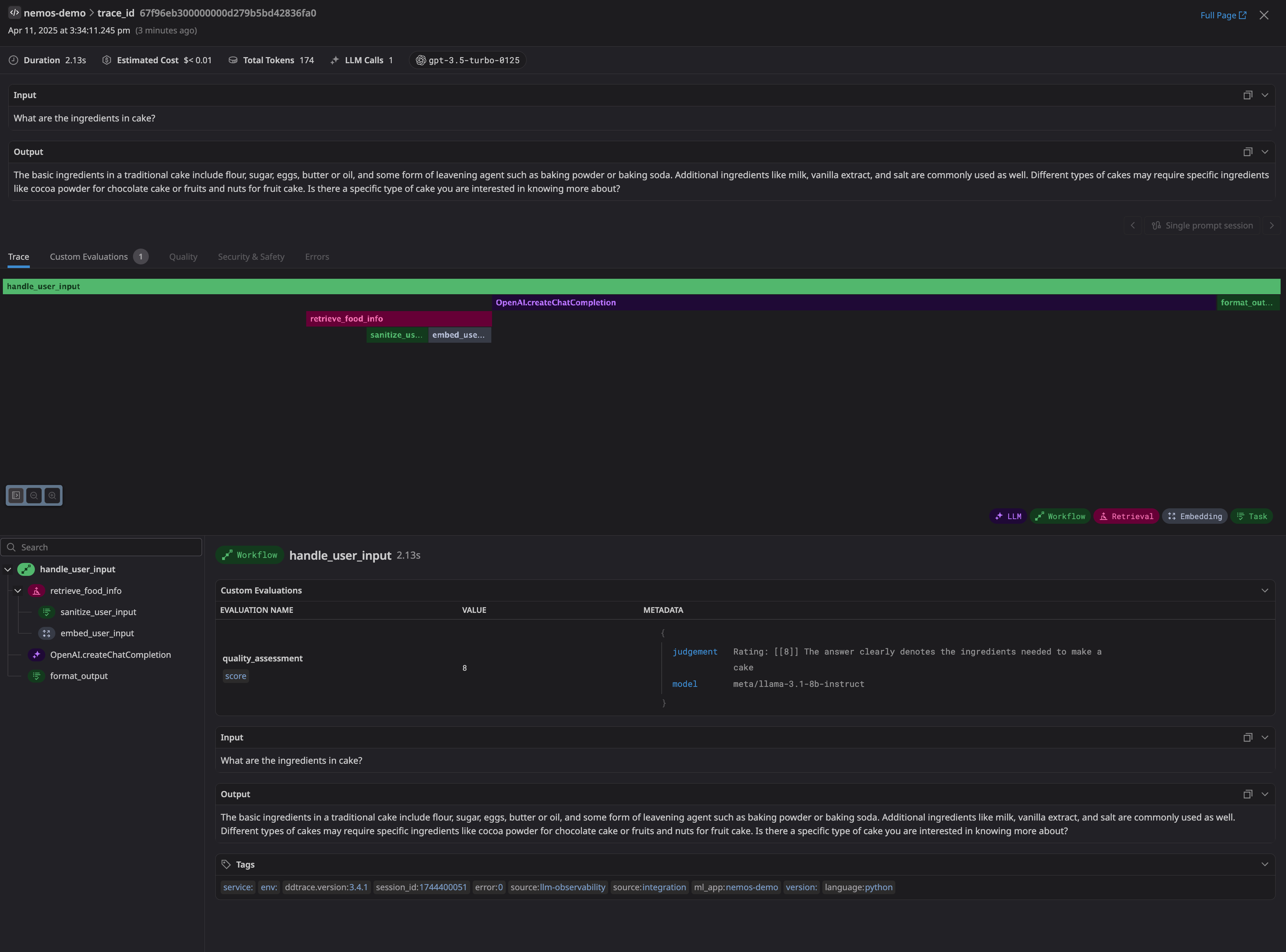Screen dimensions: 1286x952
Task: Click the zoom in magnifier in flame graph
Action: pos(52,496)
